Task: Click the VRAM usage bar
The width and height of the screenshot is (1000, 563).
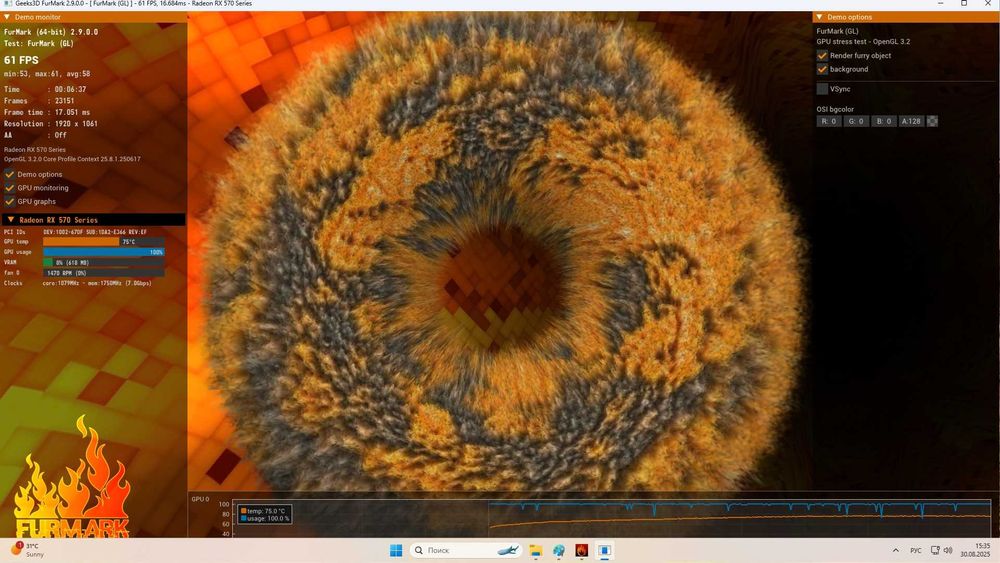Action: click(103, 262)
